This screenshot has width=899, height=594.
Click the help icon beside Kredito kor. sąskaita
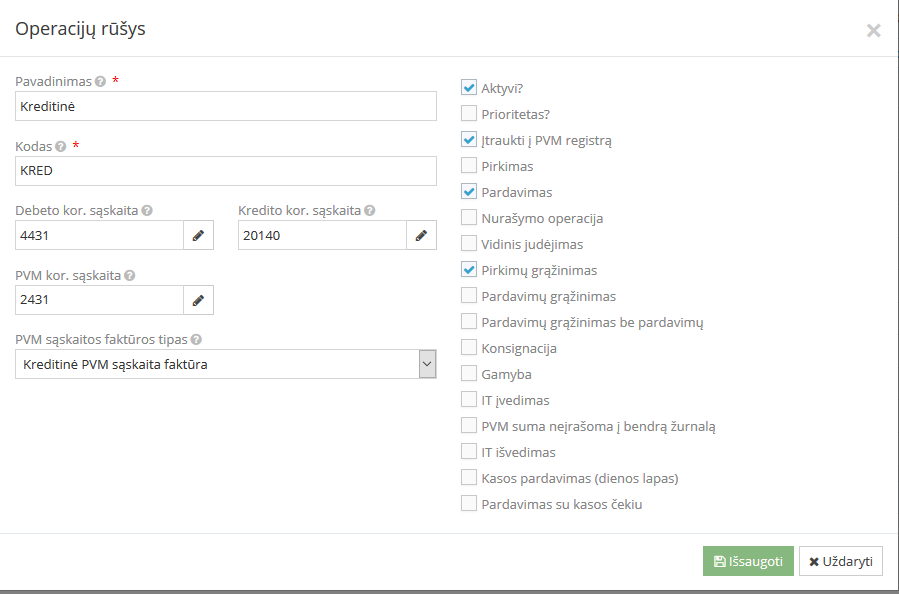click(x=369, y=211)
